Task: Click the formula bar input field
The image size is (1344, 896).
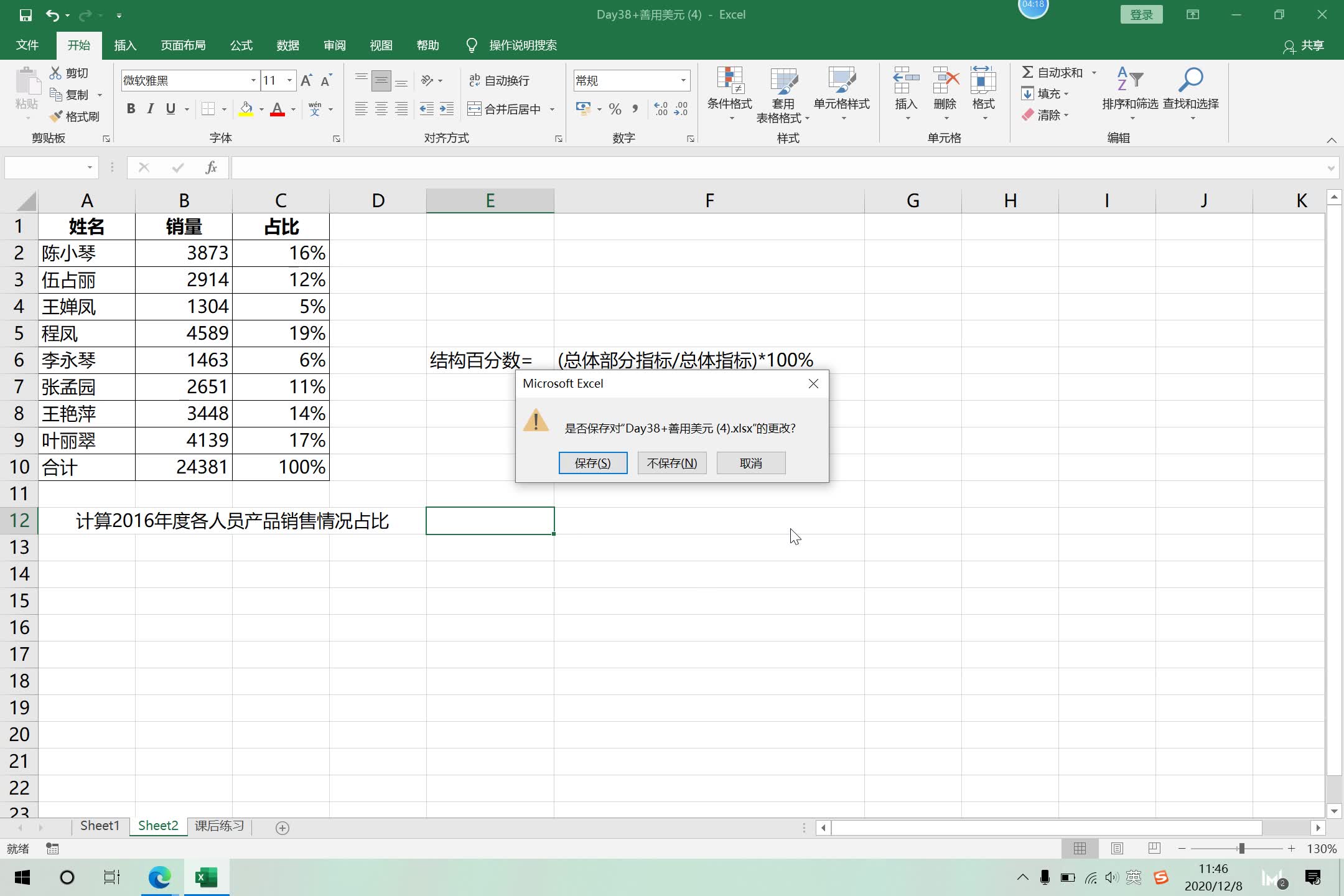Action: click(778, 167)
